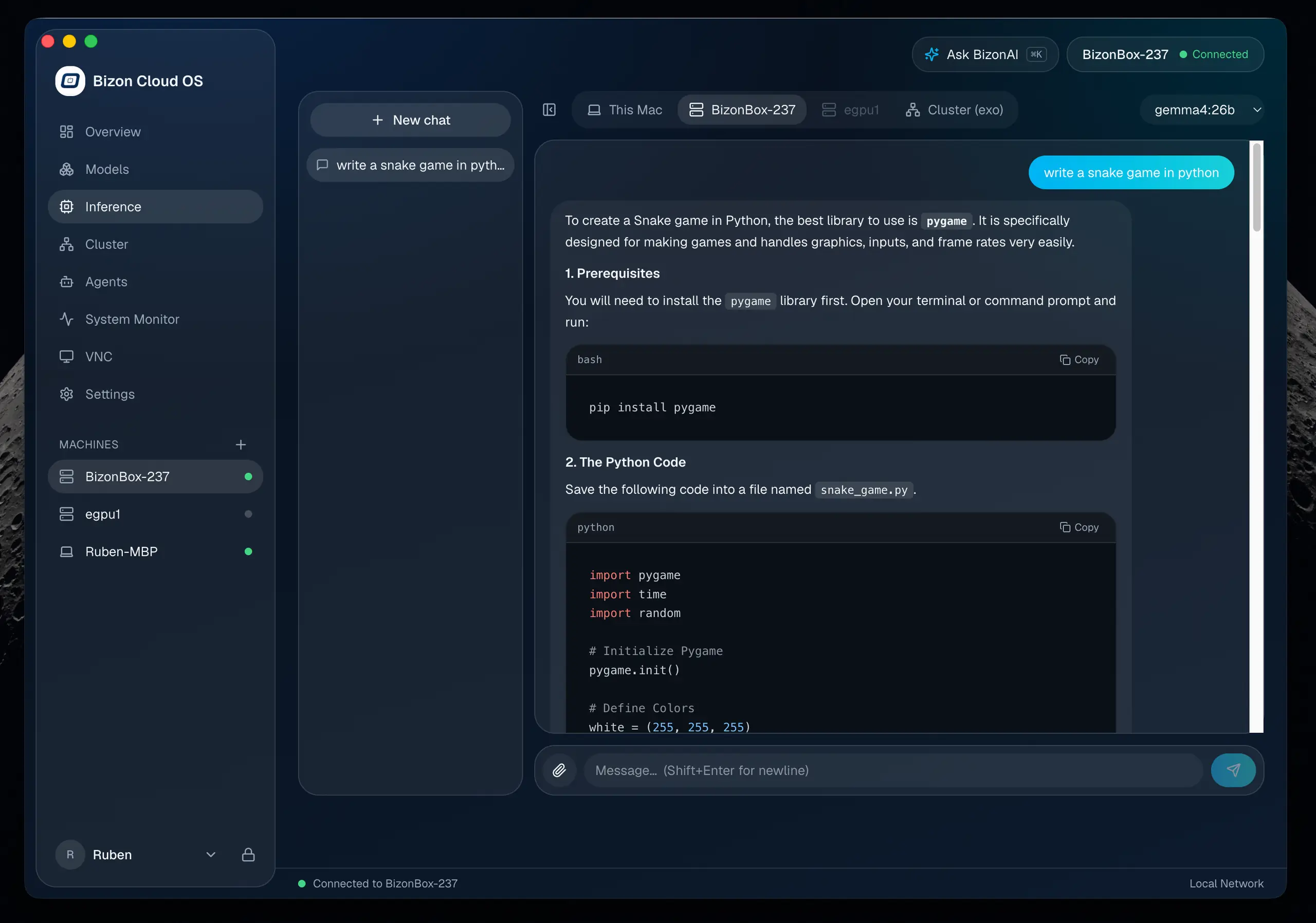Switch to the Cluster (exo) tab
This screenshot has height=923, width=1316.
click(954, 109)
